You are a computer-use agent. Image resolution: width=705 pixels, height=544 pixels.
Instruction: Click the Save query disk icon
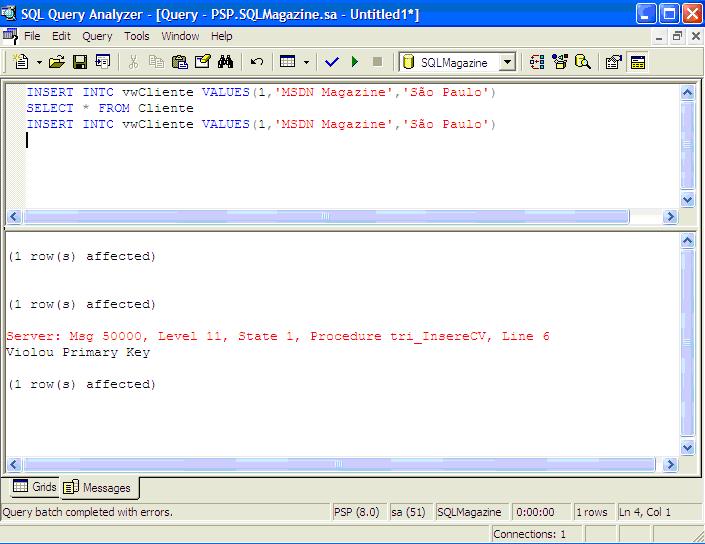(x=80, y=62)
